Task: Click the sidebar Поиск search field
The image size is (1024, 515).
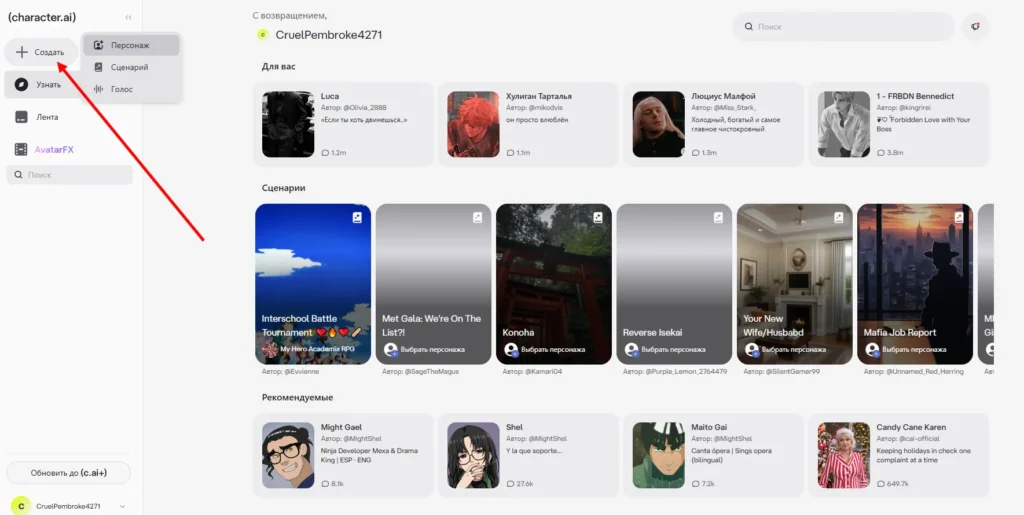Action: [x=69, y=175]
